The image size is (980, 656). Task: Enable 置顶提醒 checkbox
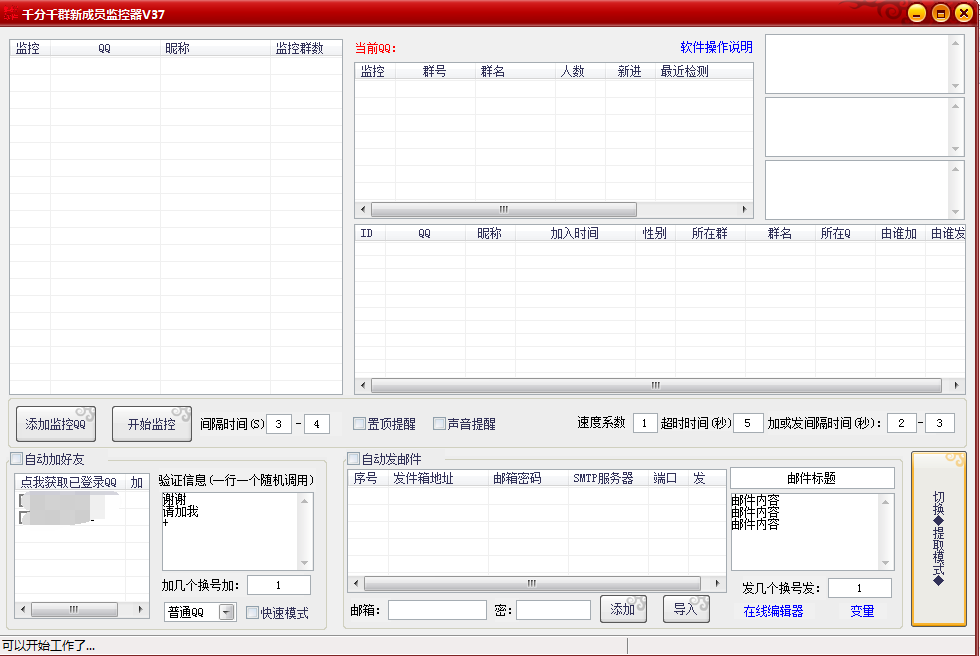tap(359, 424)
